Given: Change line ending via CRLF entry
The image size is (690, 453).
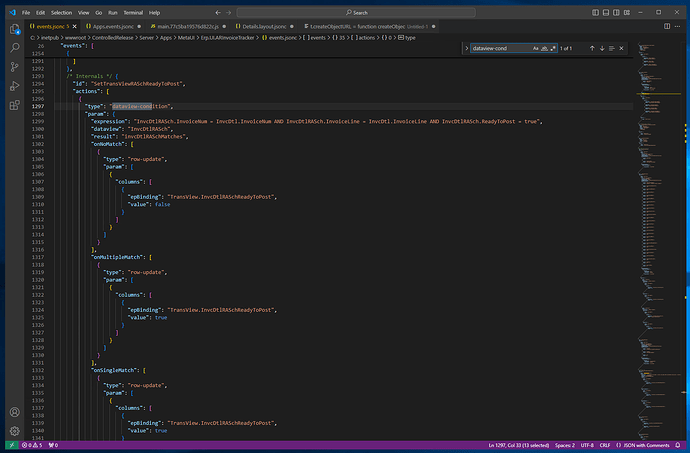Looking at the screenshot, I should (x=605, y=445).
